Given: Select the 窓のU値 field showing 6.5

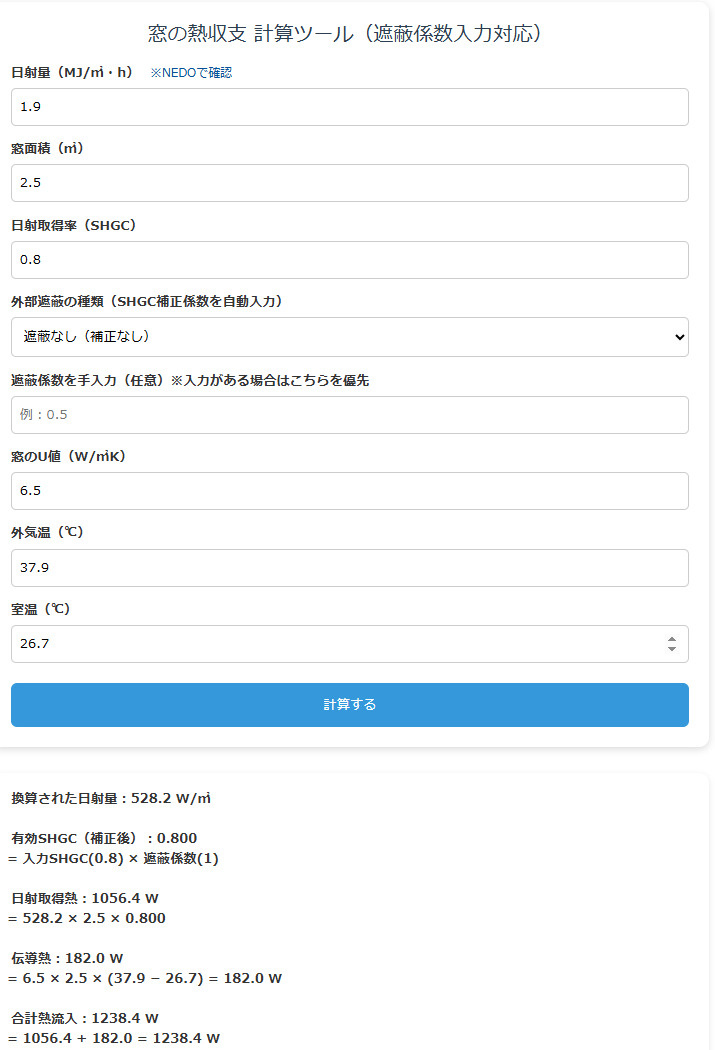Looking at the screenshot, I should (x=349, y=491).
